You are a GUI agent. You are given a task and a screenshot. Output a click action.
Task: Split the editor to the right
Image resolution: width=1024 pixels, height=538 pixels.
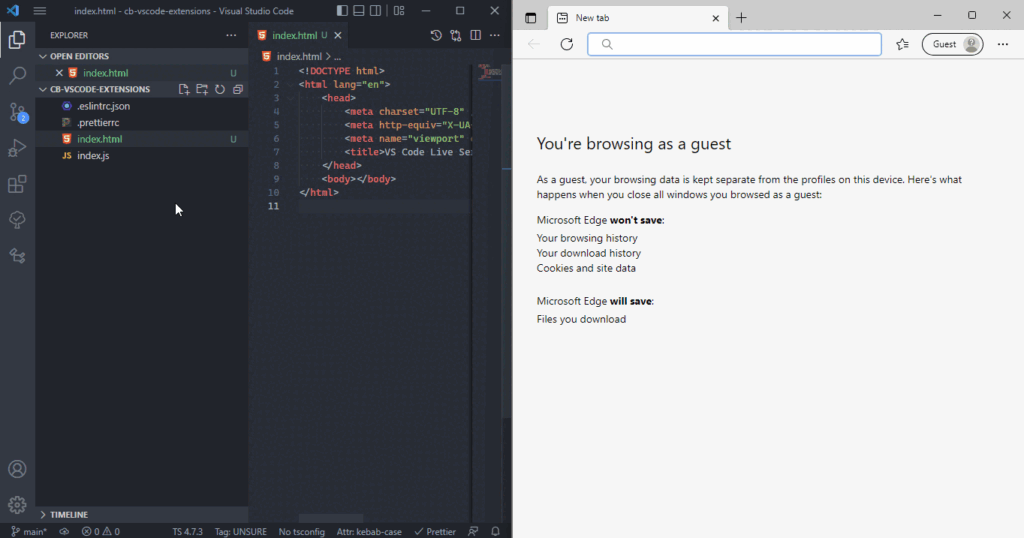click(x=475, y=35)
